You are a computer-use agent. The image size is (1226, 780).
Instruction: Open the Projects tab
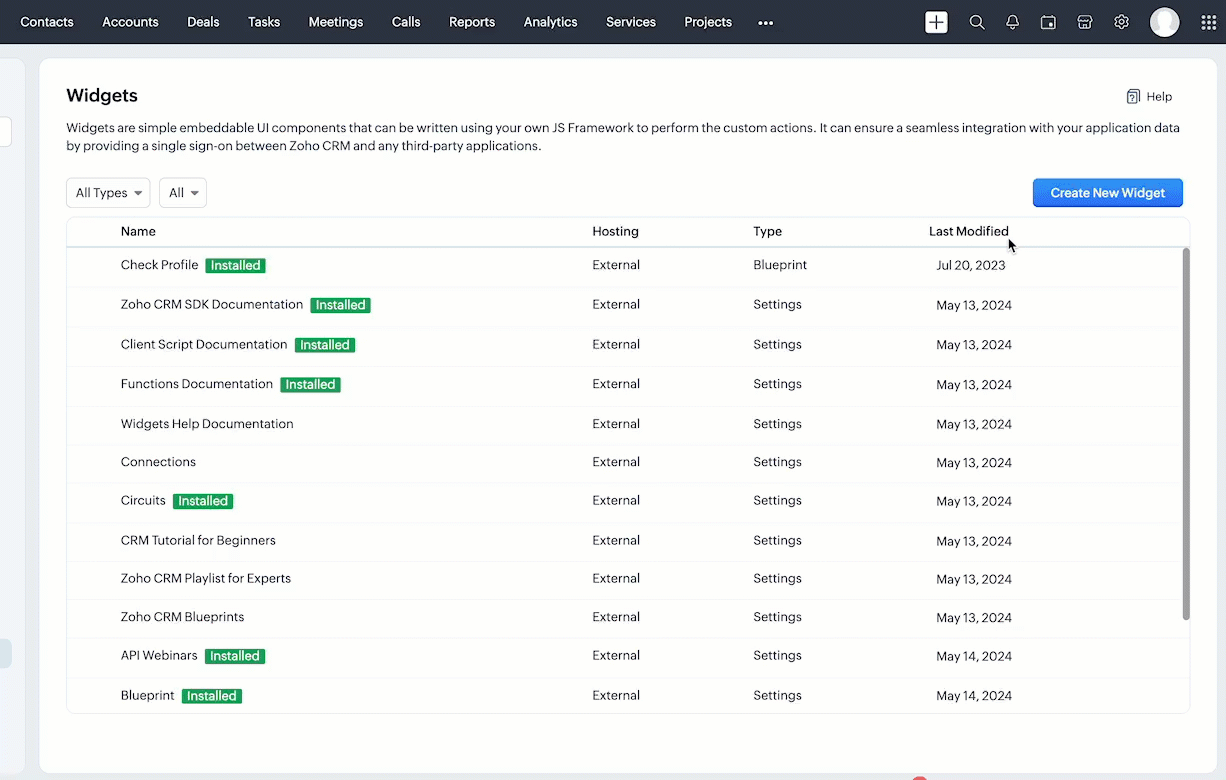[708, 22]
